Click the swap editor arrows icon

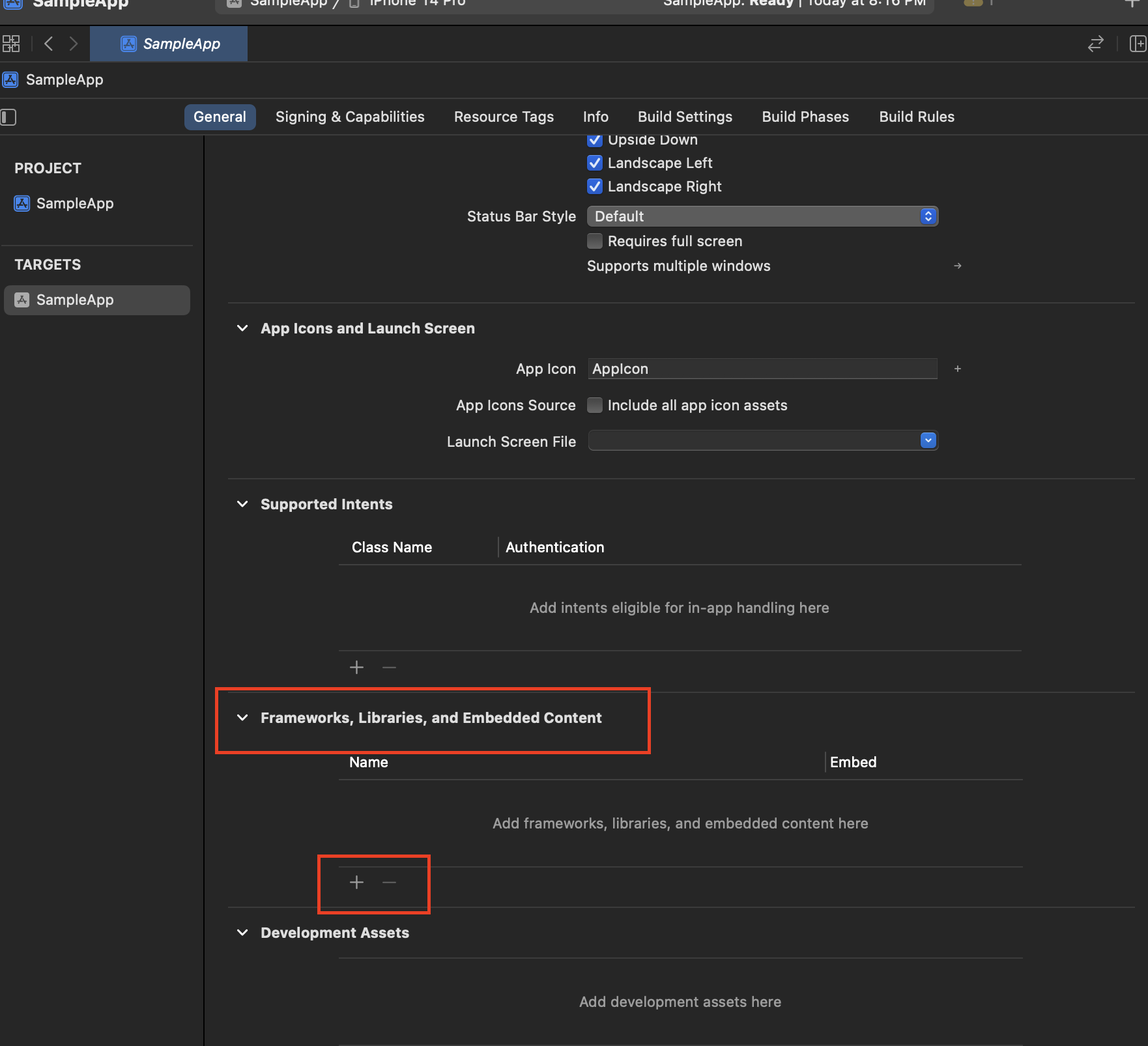coord(1096,44)
